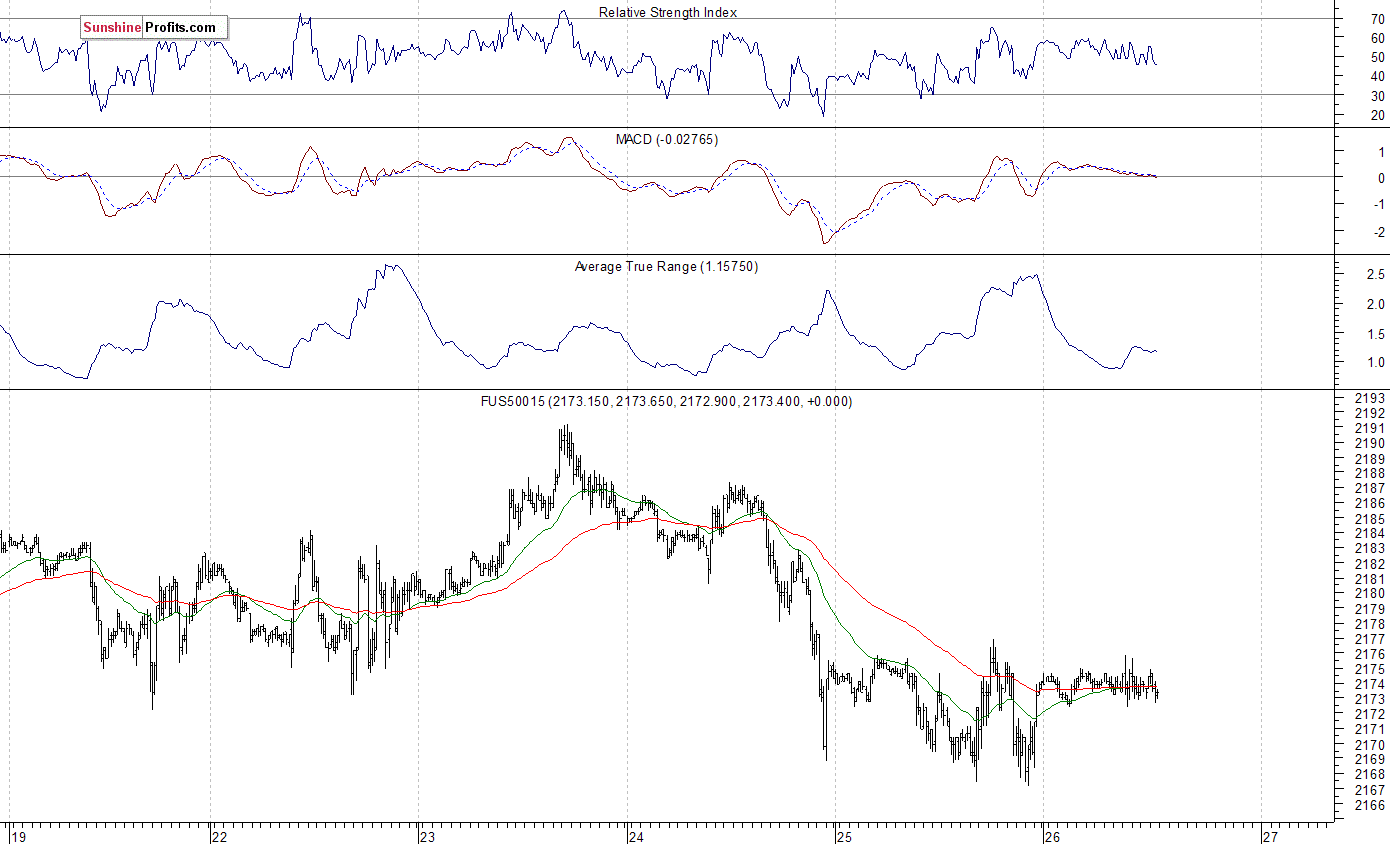Click price level 2185 on axis
Image resolution: width=1390 pixels, height=844 pixels.
(1371, 519)
